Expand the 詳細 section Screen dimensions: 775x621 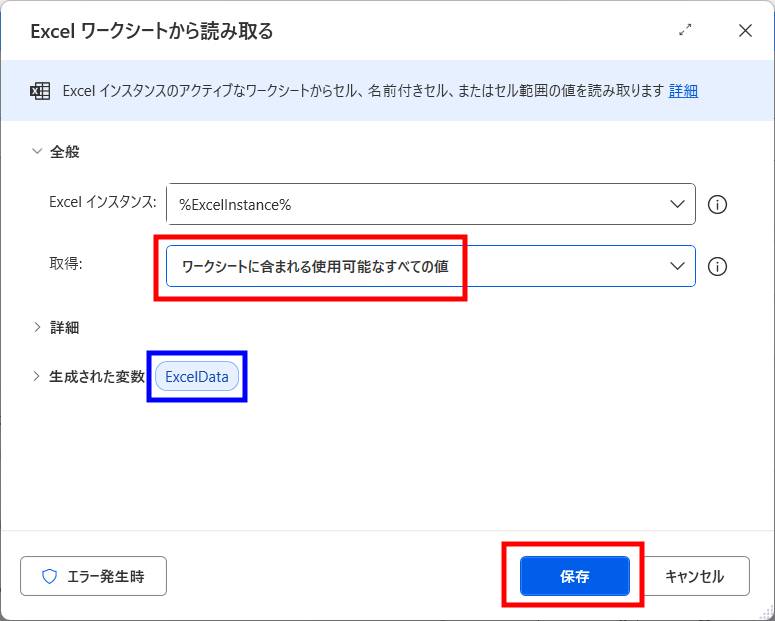pyautogui.click(x=37, y=327)
